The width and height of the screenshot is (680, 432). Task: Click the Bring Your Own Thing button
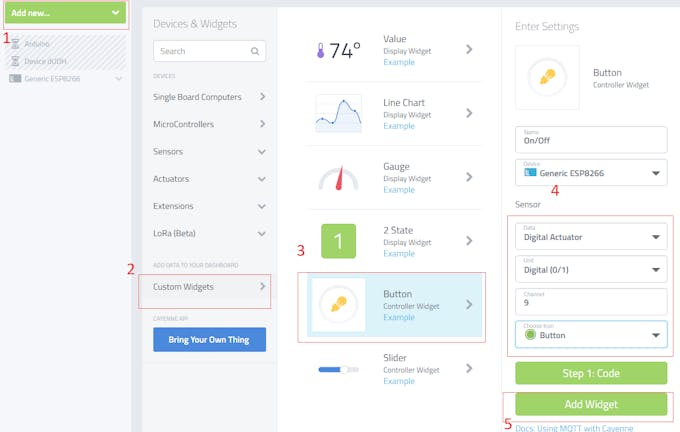coord(209,340)
